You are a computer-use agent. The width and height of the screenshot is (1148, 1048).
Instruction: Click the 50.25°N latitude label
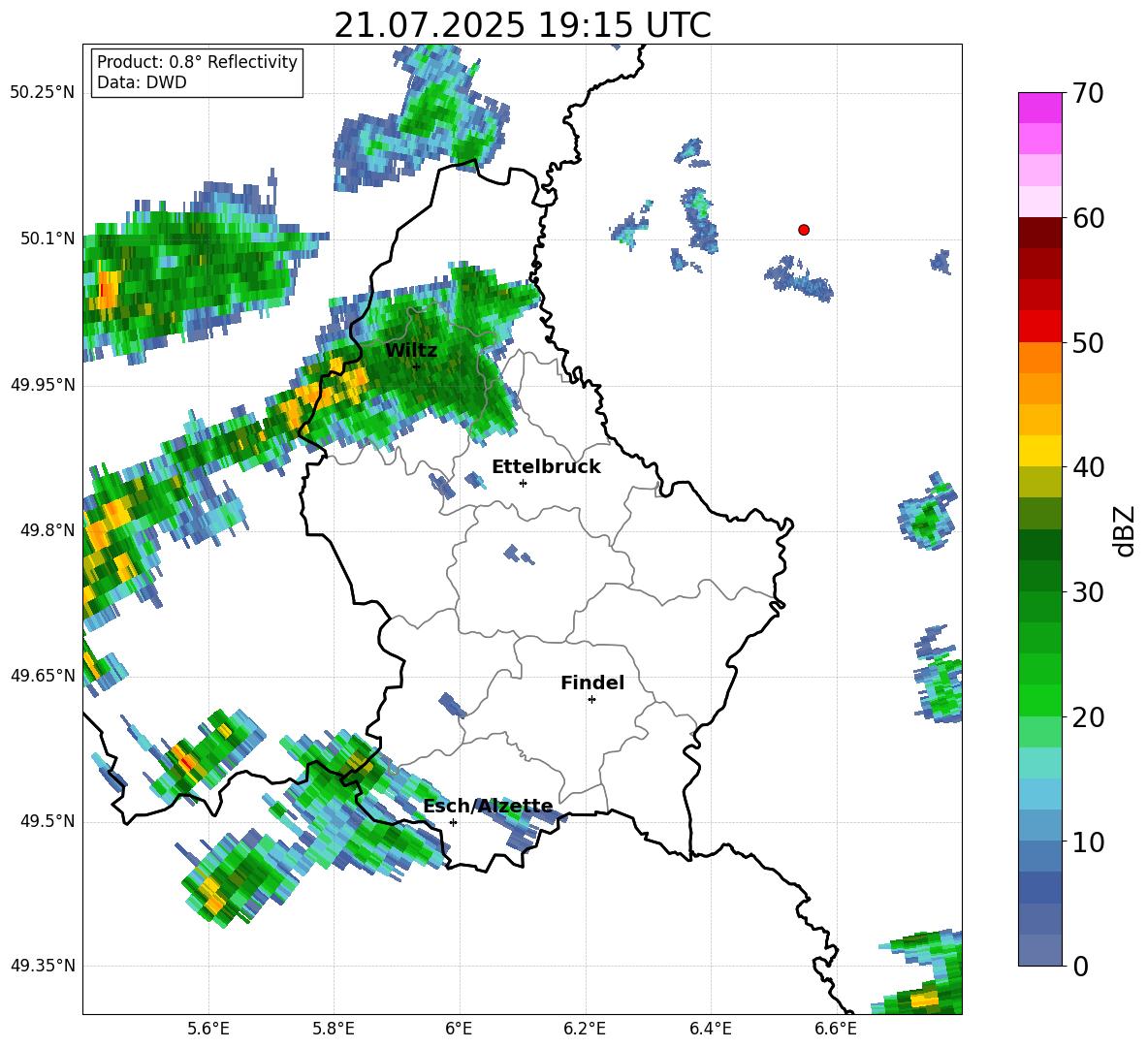[43, 93]
